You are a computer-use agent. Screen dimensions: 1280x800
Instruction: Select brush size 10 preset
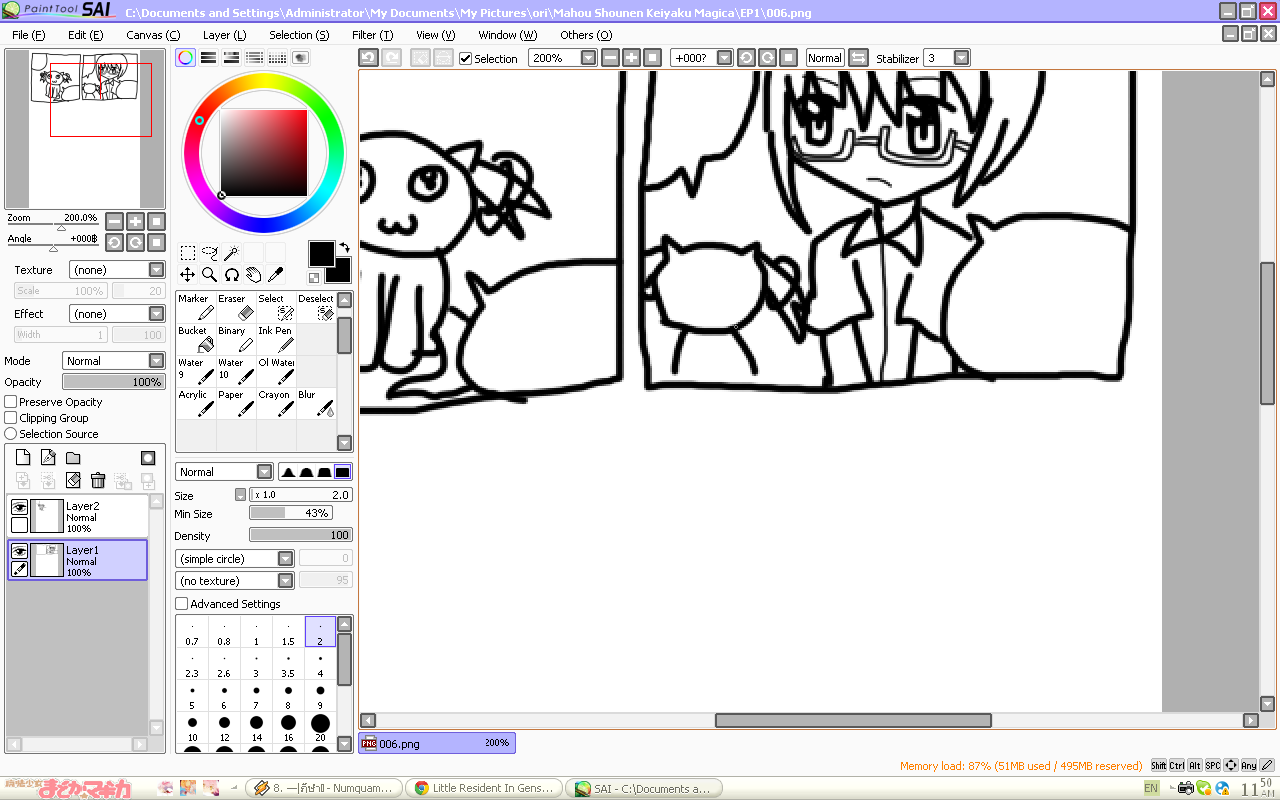(x=192, y=729)
